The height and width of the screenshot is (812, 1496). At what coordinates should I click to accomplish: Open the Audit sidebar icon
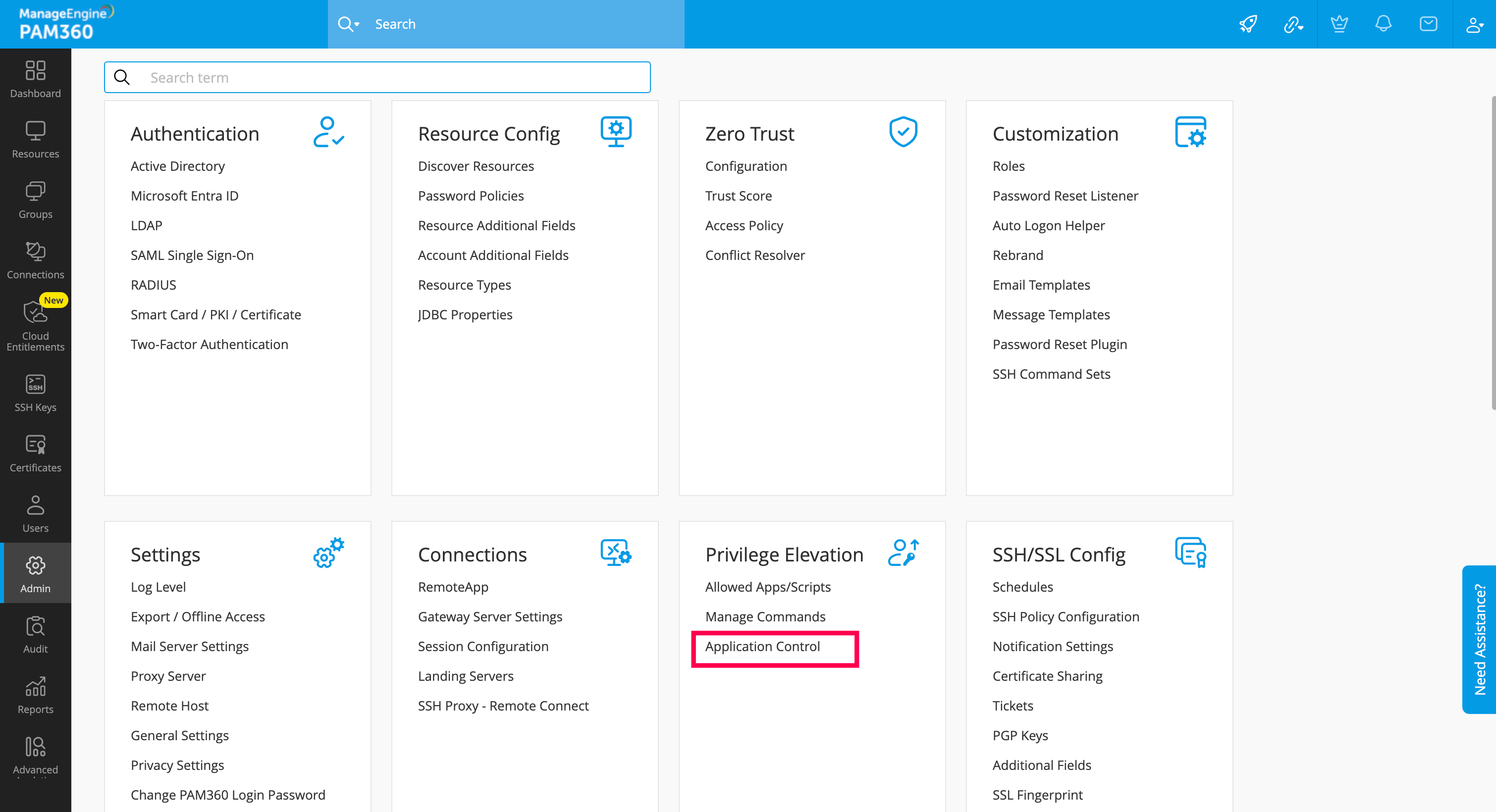pyautogui.click(x=35, y=634)
